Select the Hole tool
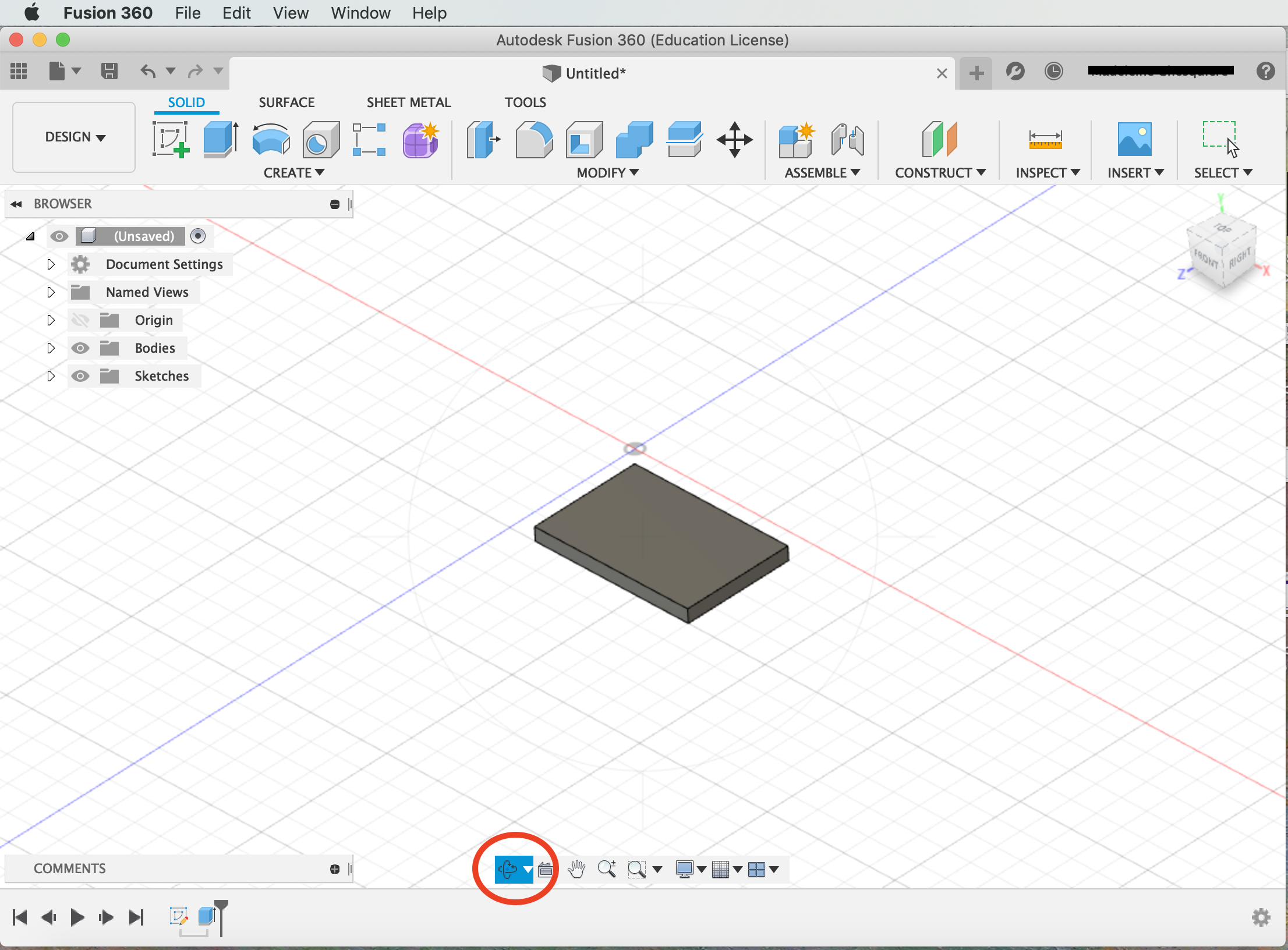 point(321,139)
